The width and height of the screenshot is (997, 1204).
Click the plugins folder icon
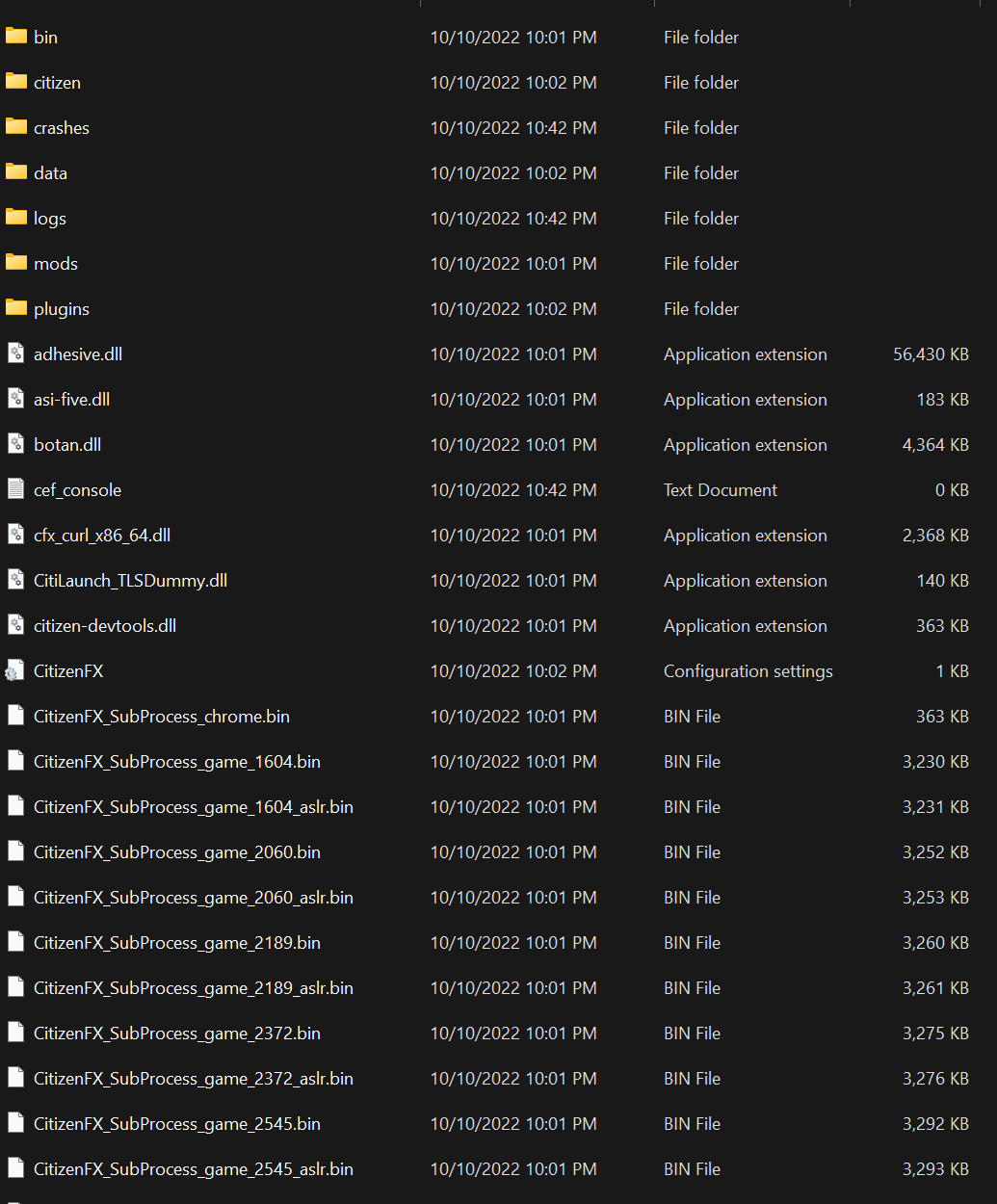click(15, 308)
